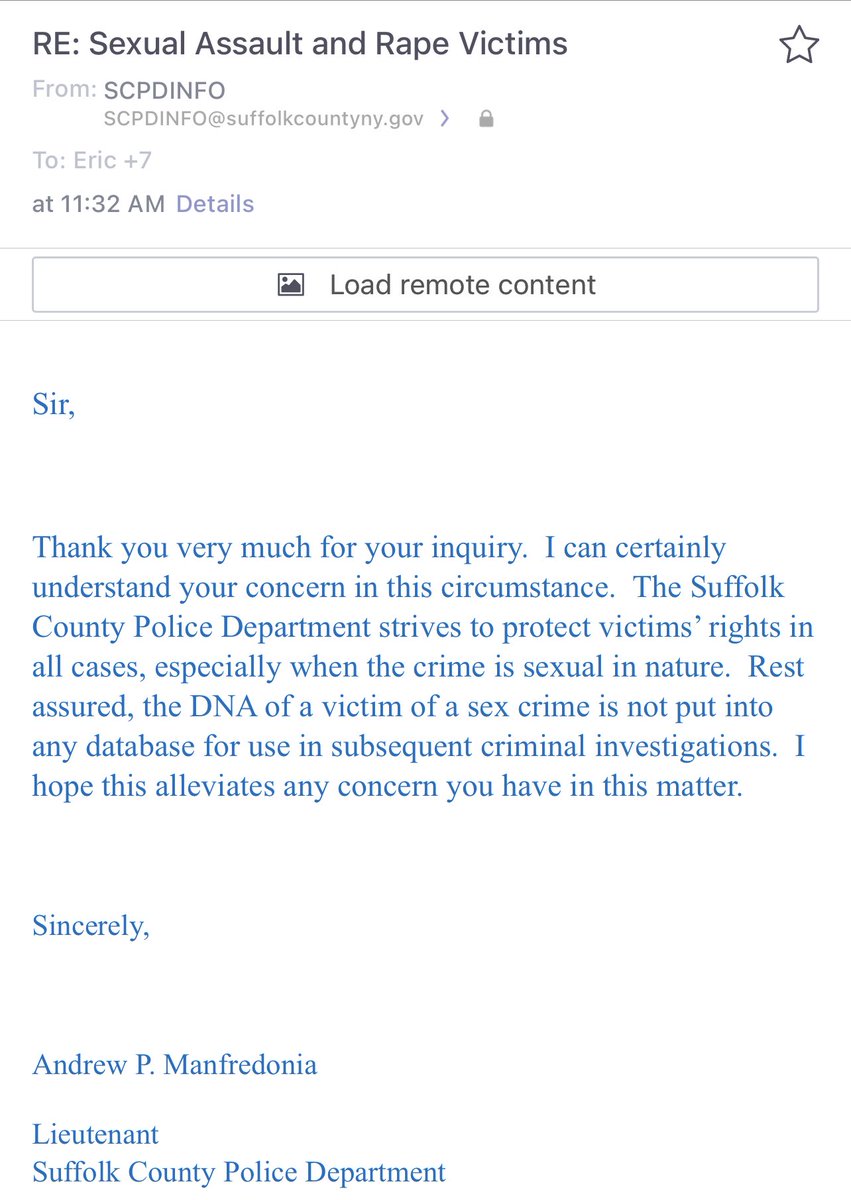Tap the Sincerely closing line
Viewport: 851px width, 1200px height.
(91, 926)
